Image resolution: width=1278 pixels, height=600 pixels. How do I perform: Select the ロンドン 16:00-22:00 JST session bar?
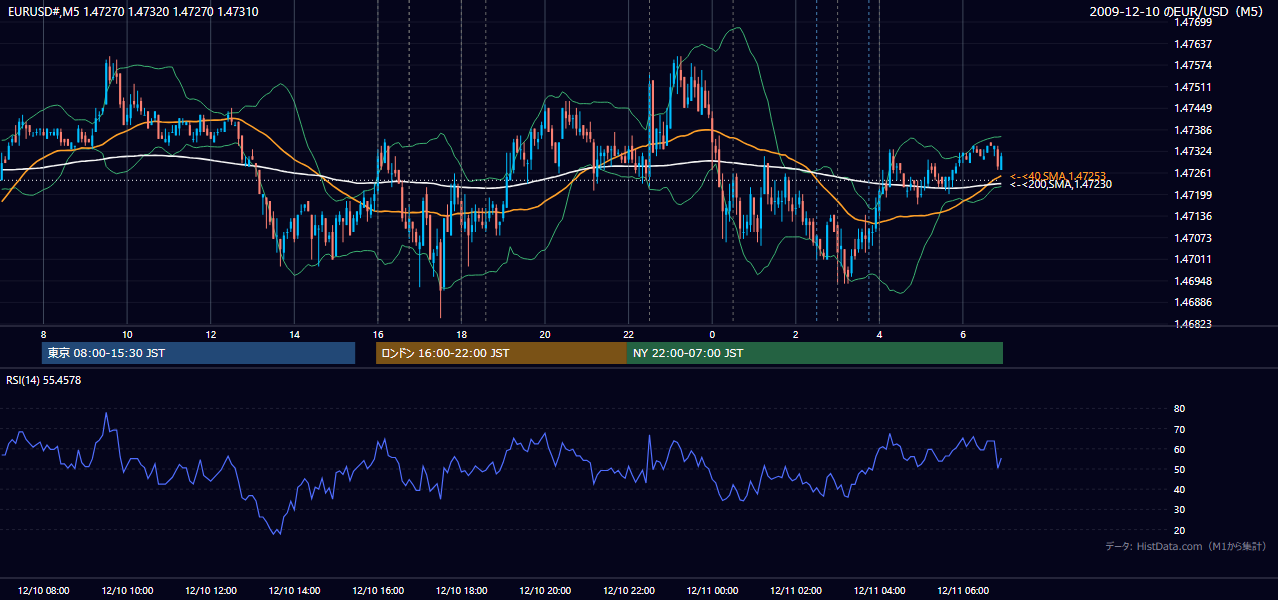tap(501, 353)
